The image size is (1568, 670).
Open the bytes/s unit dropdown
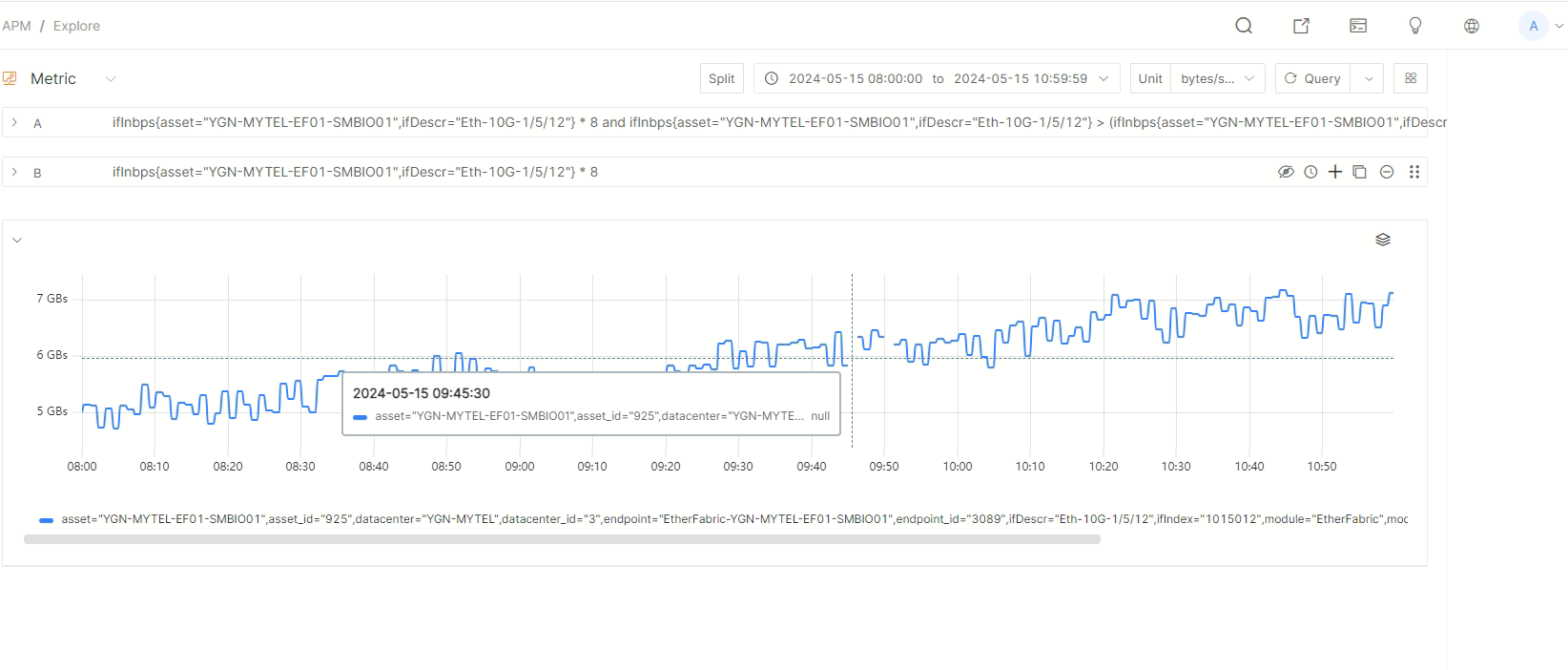pos(1217,78)
